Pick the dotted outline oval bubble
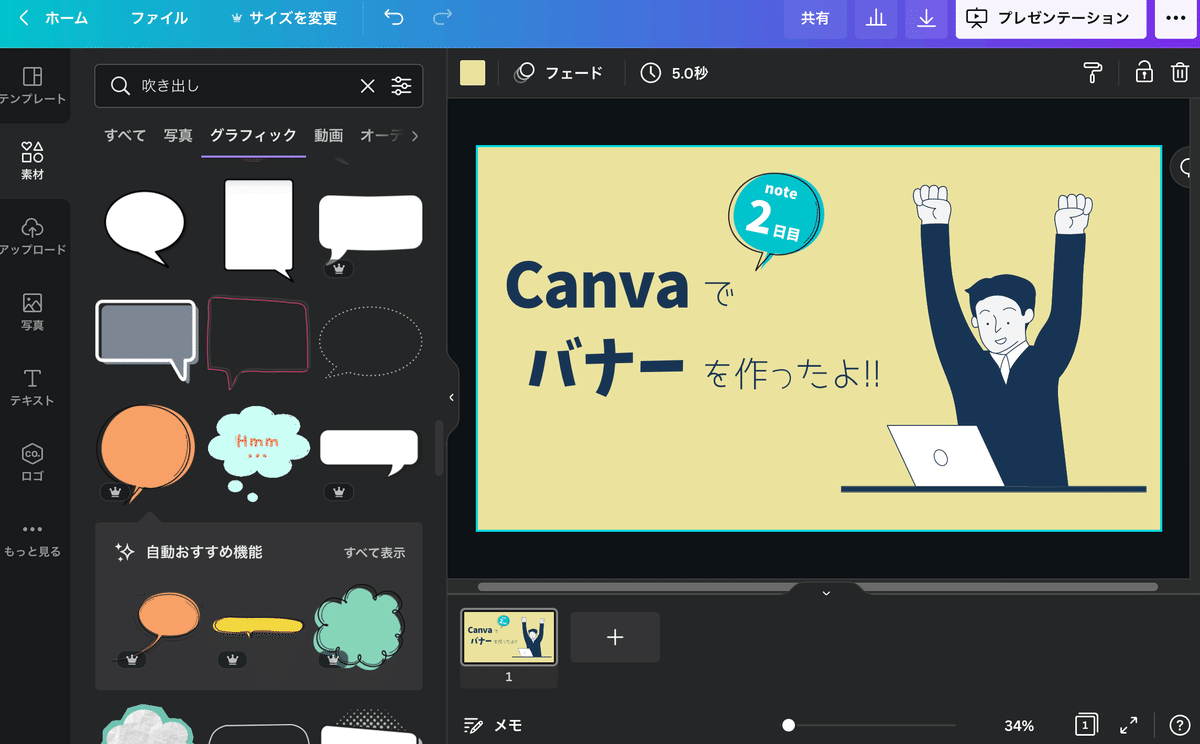Screen dimensions: 1200x744 [370, 342]
